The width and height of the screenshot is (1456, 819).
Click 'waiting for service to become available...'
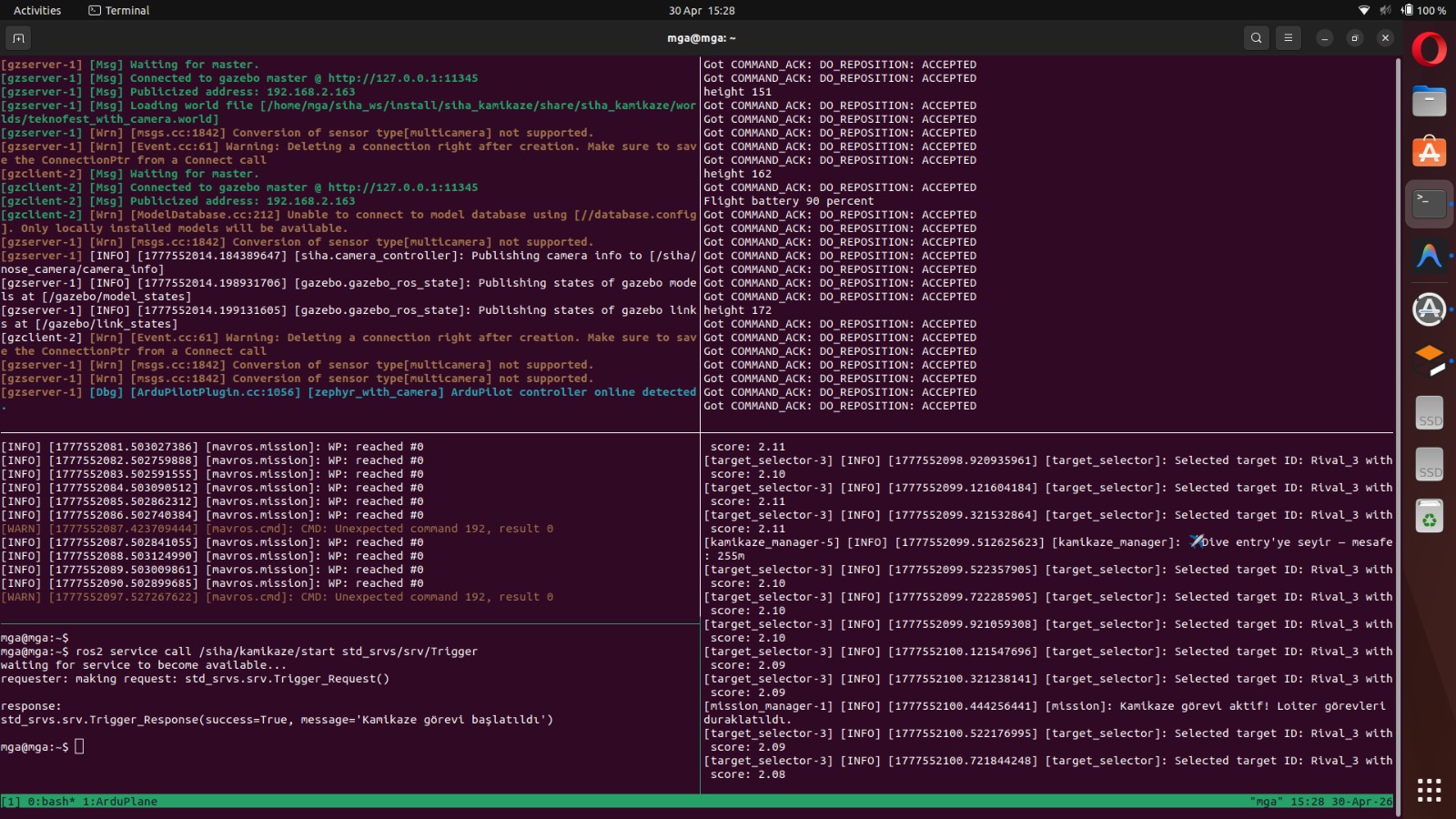pos(143,665)
